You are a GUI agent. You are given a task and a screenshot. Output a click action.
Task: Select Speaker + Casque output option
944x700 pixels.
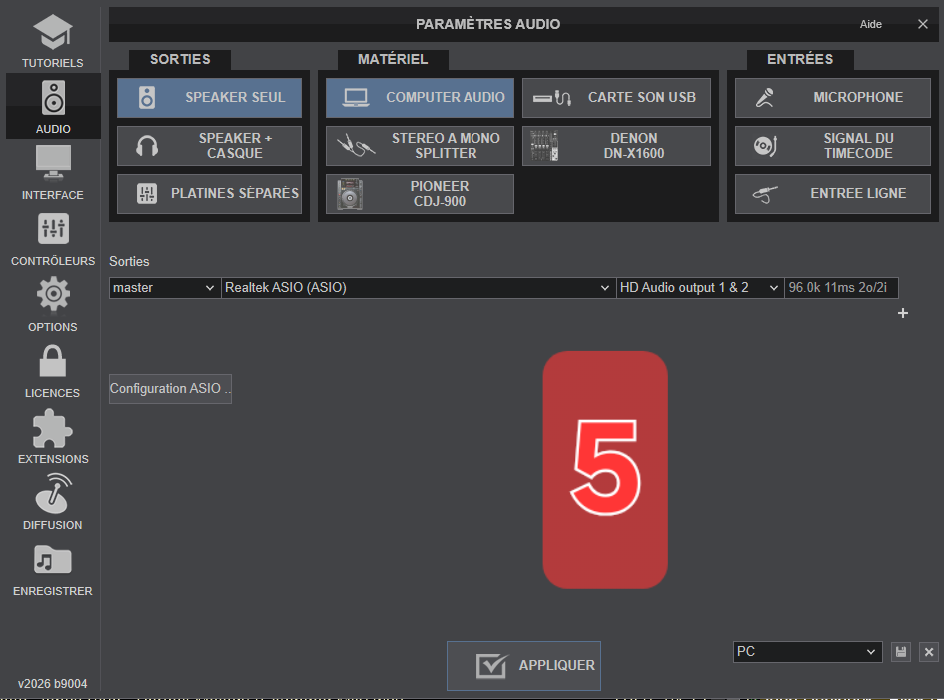coord(209,146)
